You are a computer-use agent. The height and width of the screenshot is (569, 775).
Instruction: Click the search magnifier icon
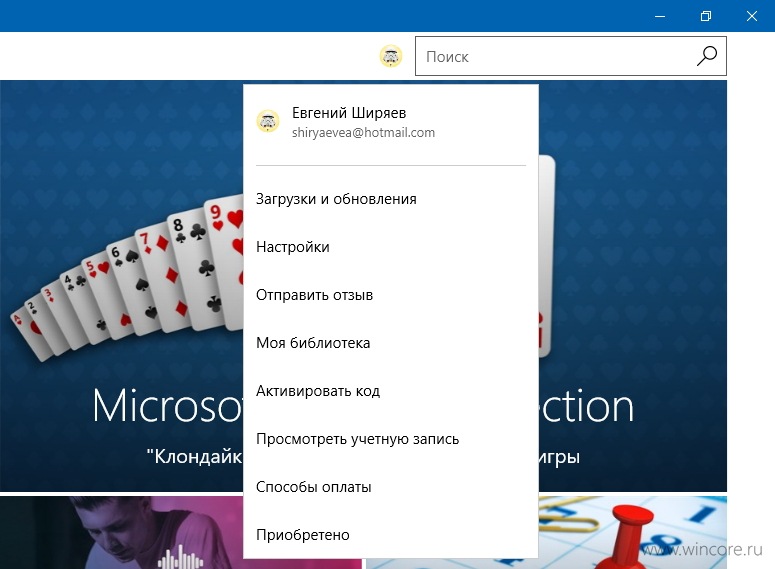pos(707,56)
